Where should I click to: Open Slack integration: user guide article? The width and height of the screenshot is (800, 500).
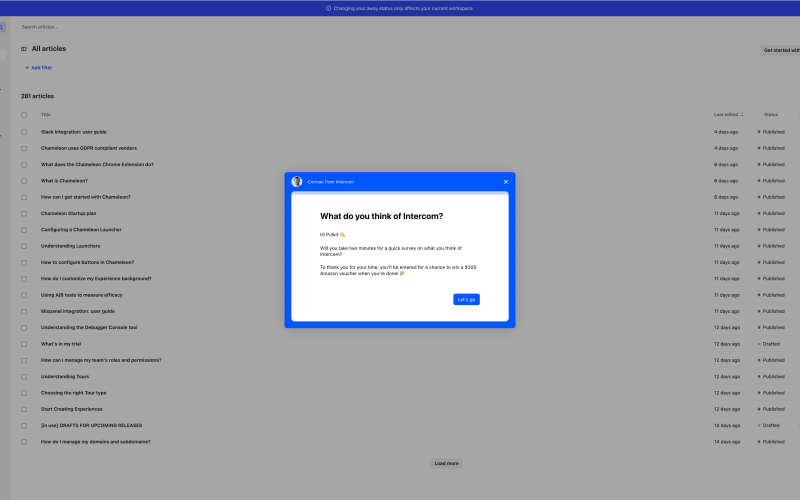click(x=74, y=132)
